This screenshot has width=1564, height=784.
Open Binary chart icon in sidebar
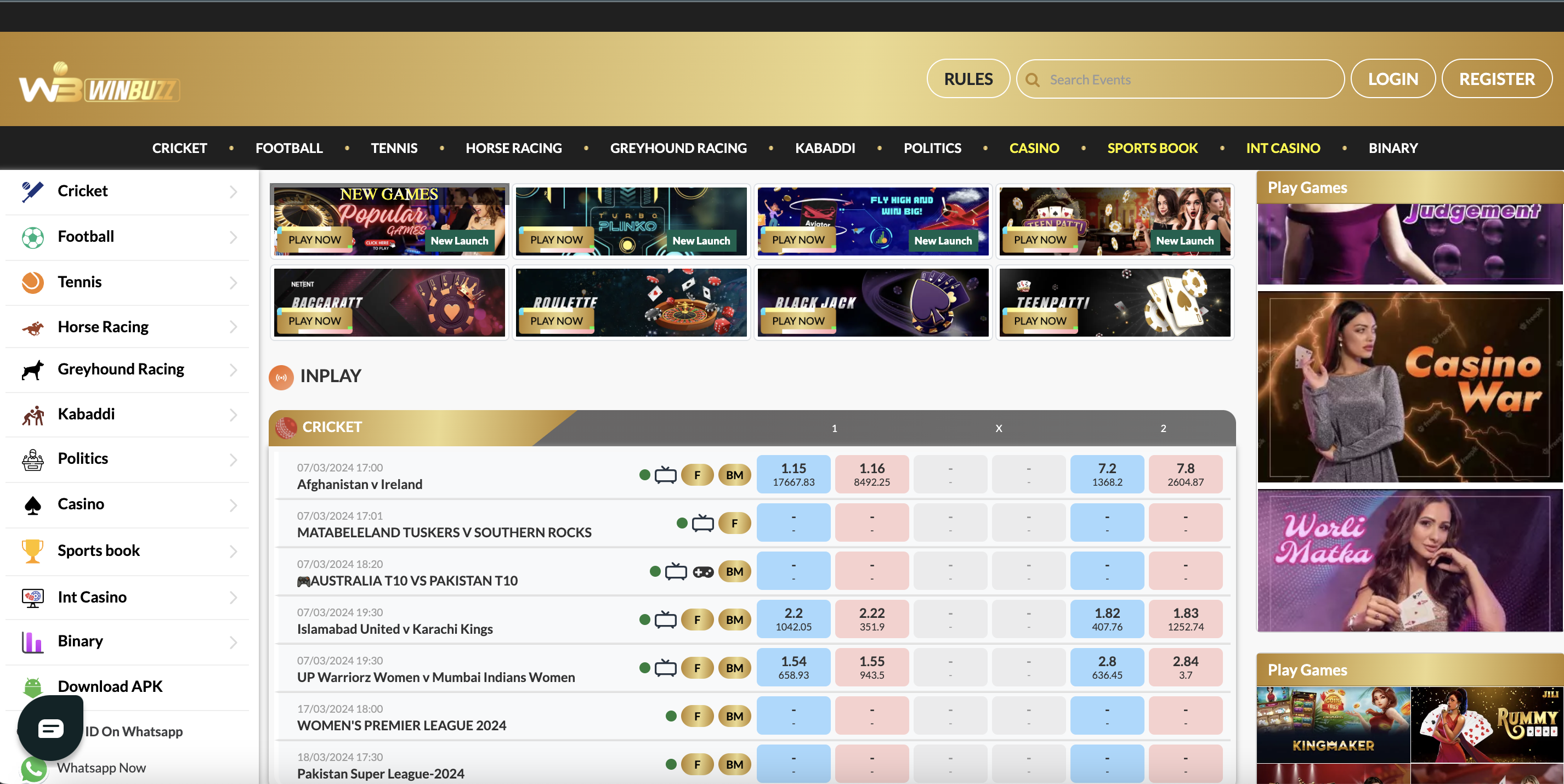pyautogui.click(x=32, y=642)
